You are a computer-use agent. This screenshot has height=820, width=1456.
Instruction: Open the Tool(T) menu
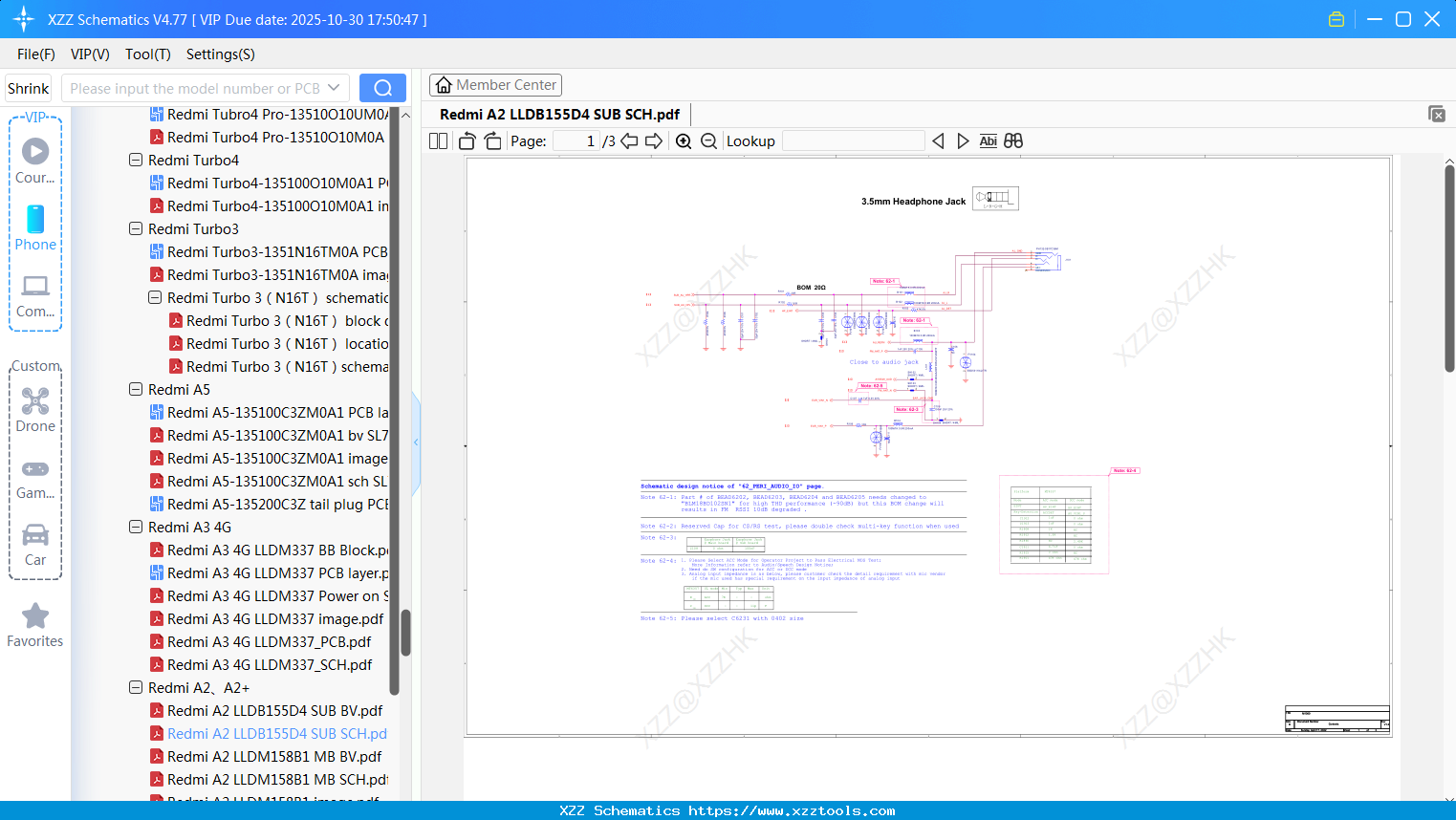147,54
